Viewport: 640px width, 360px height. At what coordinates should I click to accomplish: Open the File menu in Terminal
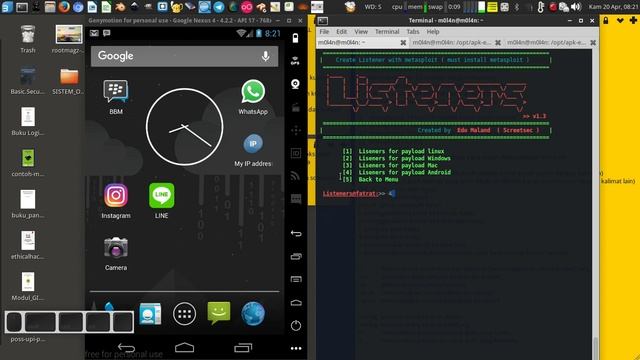324,31
